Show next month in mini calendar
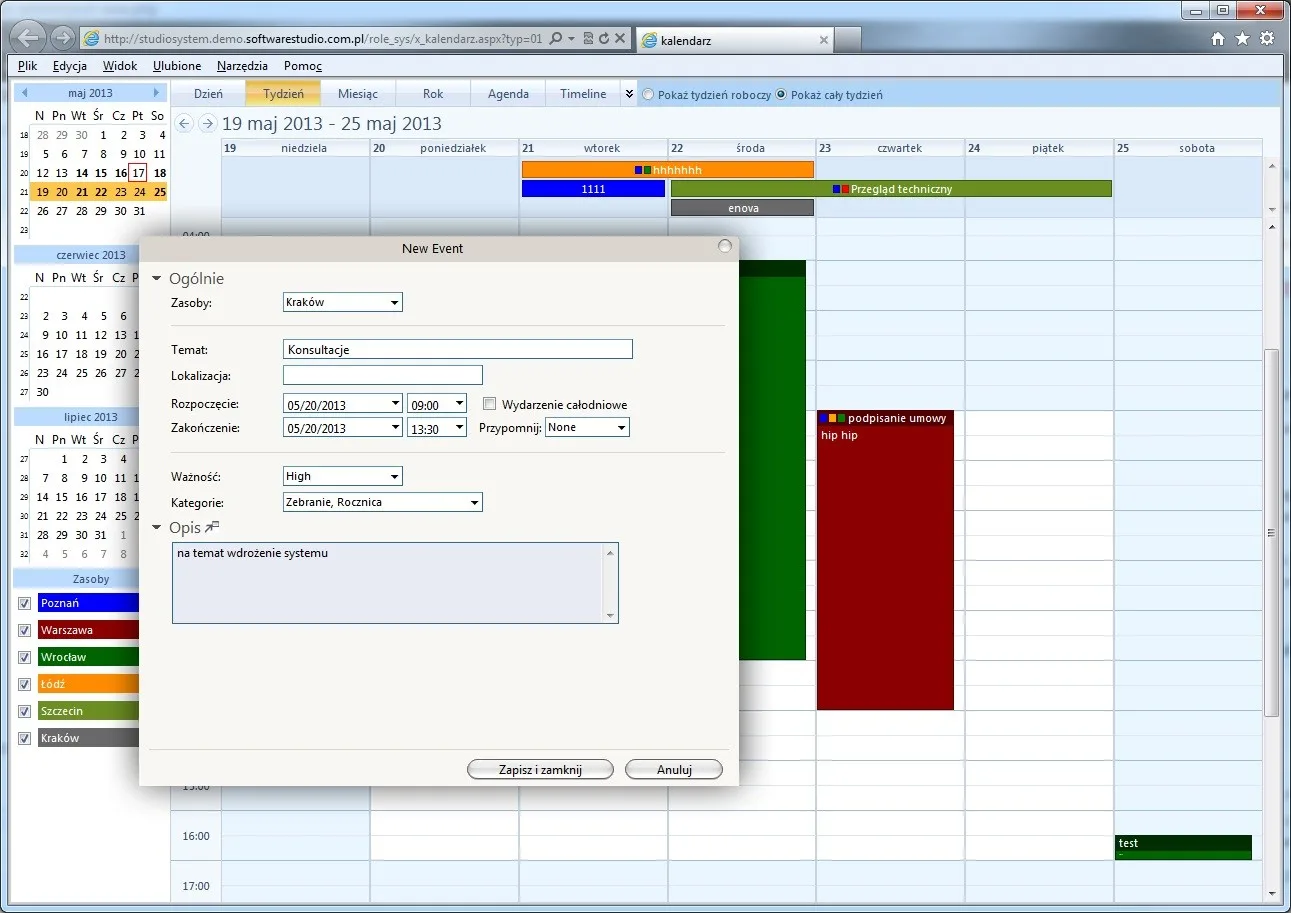The image size is (1291, 913). tap(156, 93)
